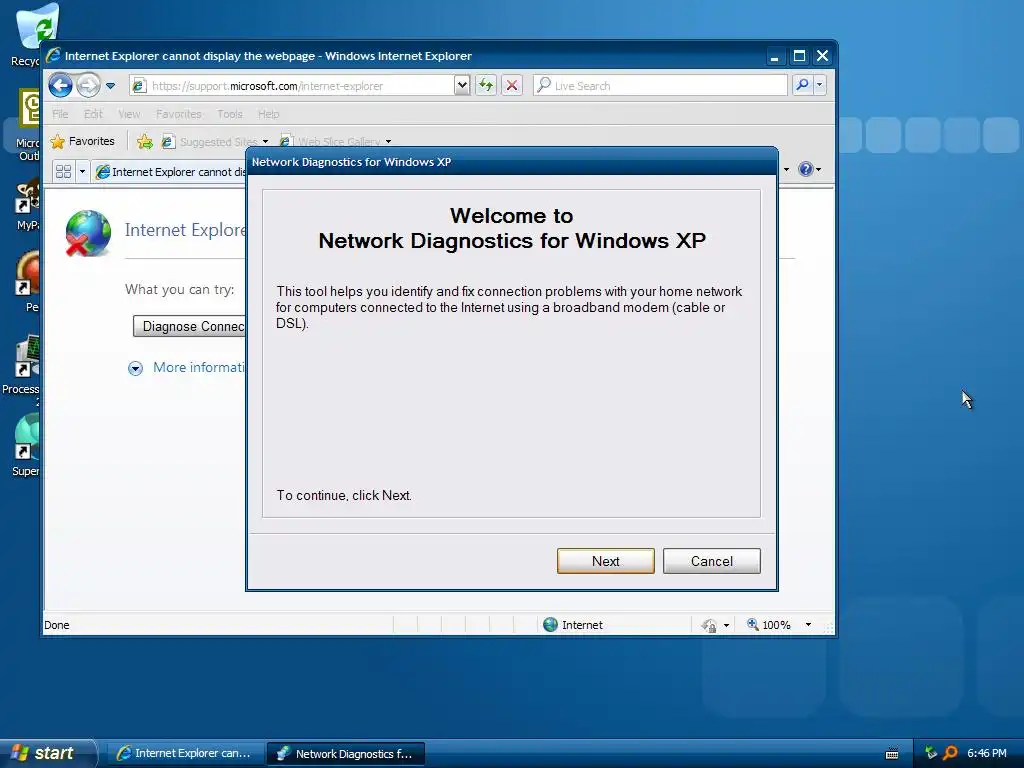Cancel the Network Diagnostics dialog
Screen dimensions: 1024x768
[711, 561]
